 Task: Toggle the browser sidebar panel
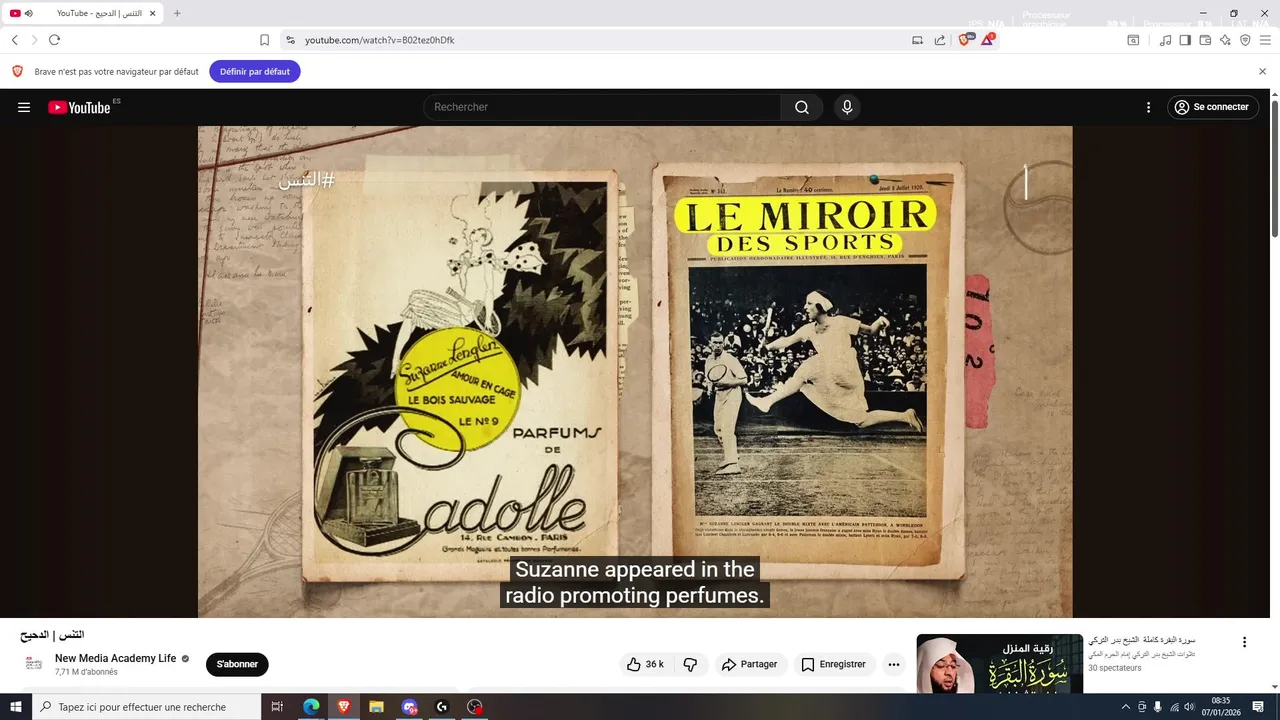pos(1185,40)
